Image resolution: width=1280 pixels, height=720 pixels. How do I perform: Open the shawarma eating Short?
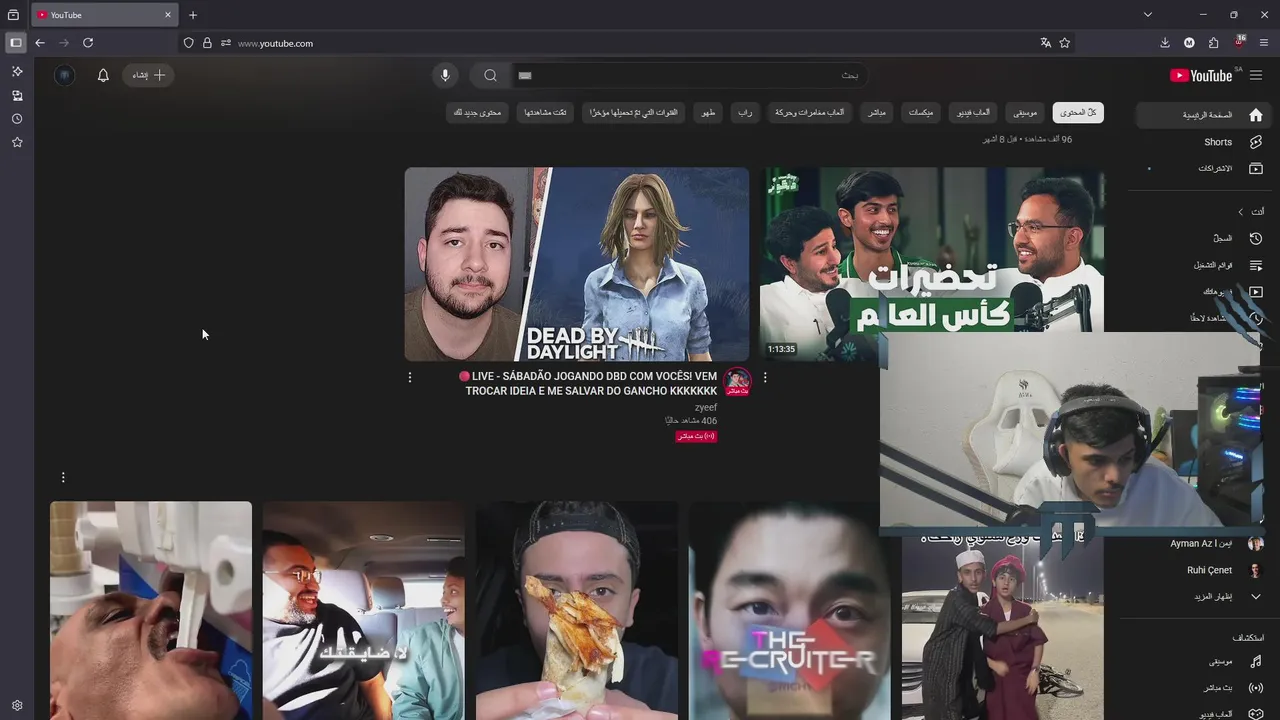point(577,610)
